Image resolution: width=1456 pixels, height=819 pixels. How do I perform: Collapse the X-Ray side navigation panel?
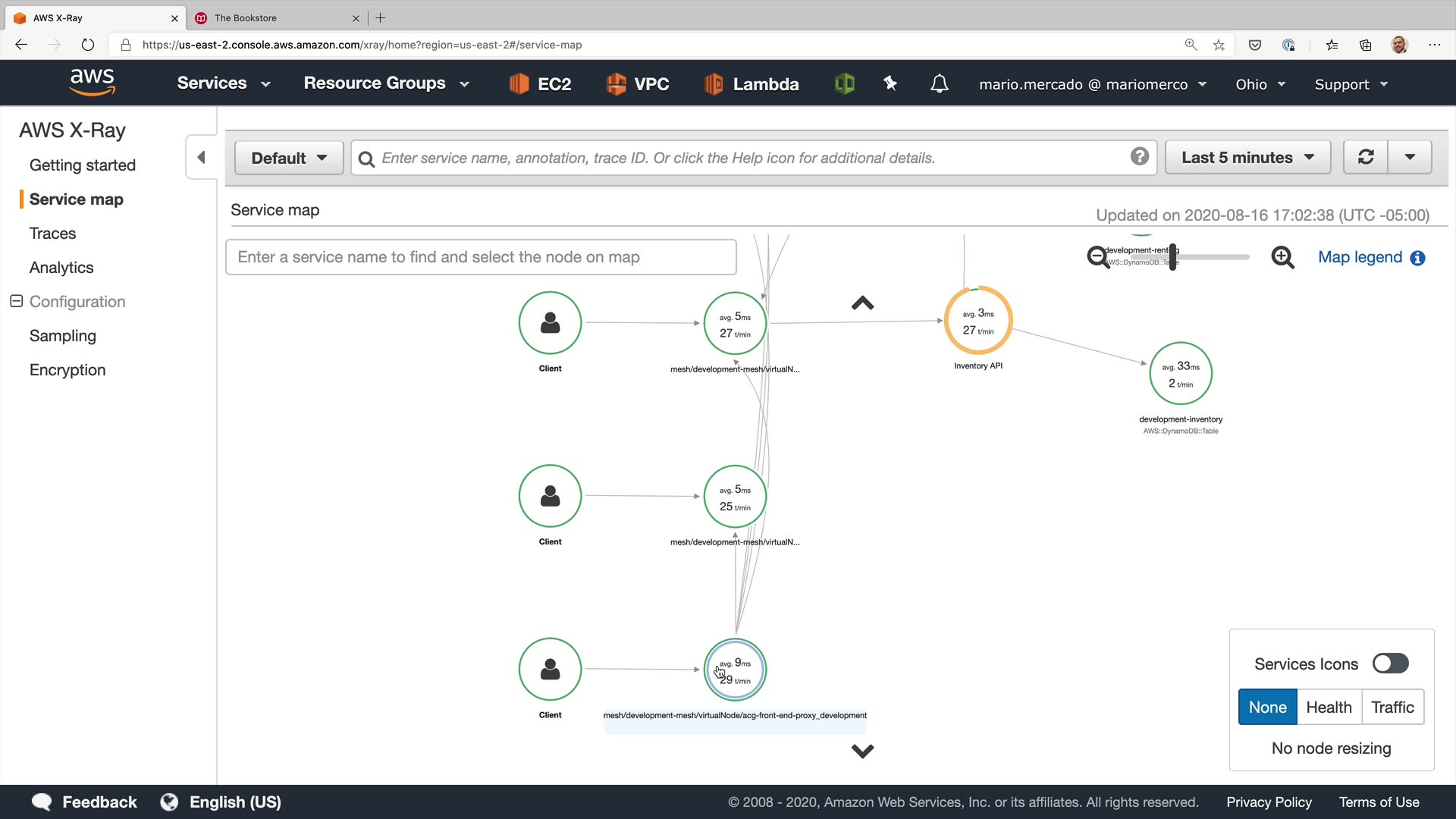[x=201, y=157]
